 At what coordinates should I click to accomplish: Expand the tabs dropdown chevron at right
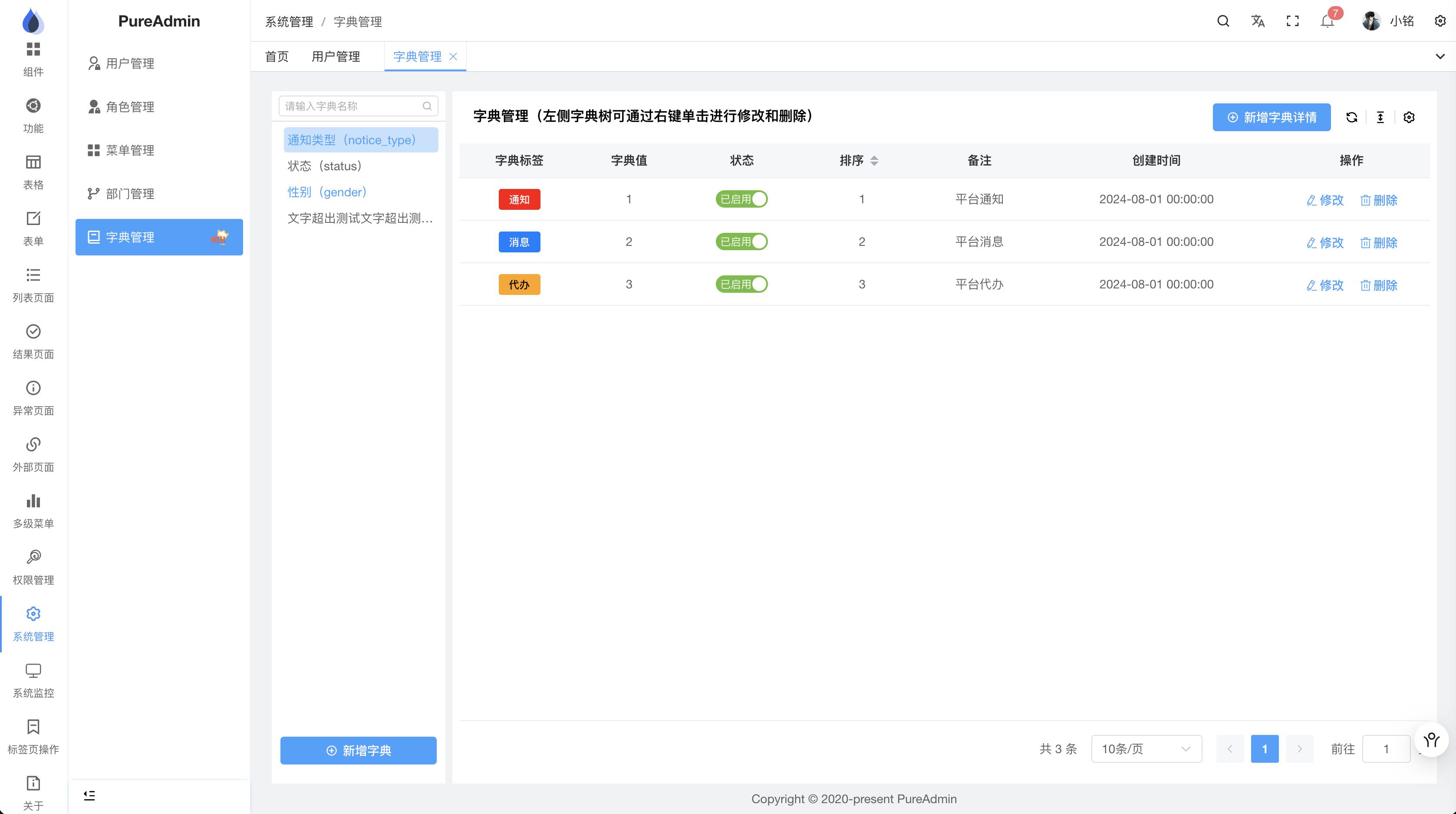click(x=1440, y=56)
